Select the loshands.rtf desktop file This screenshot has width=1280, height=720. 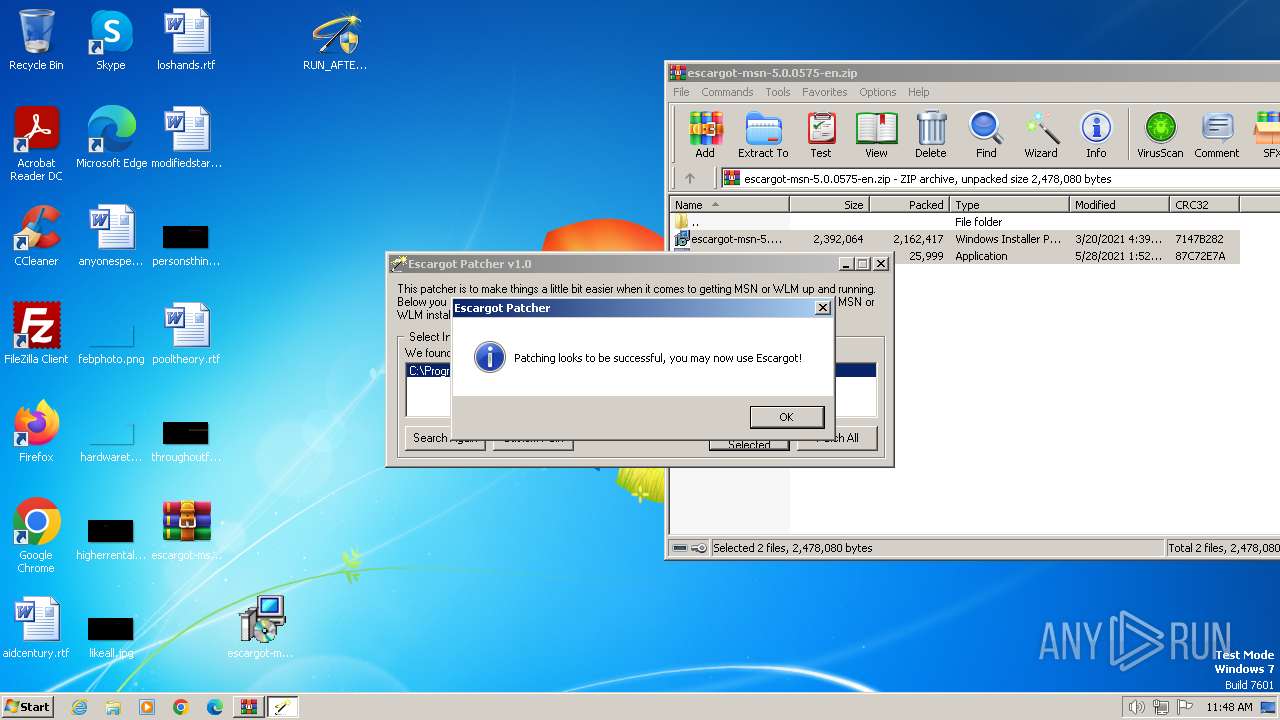(186, 41)
